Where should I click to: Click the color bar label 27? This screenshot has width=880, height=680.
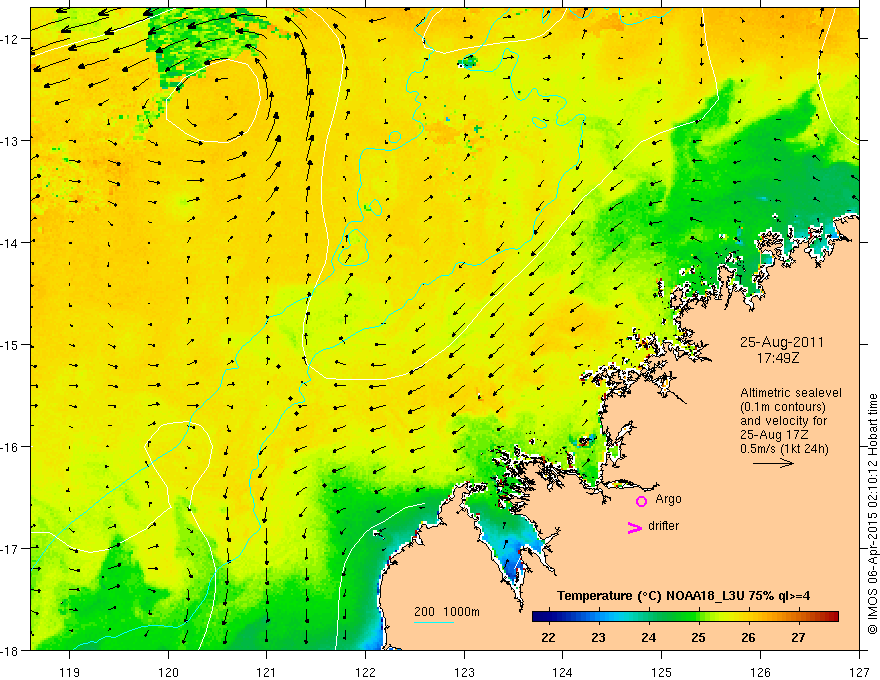(x=798, y=637)
